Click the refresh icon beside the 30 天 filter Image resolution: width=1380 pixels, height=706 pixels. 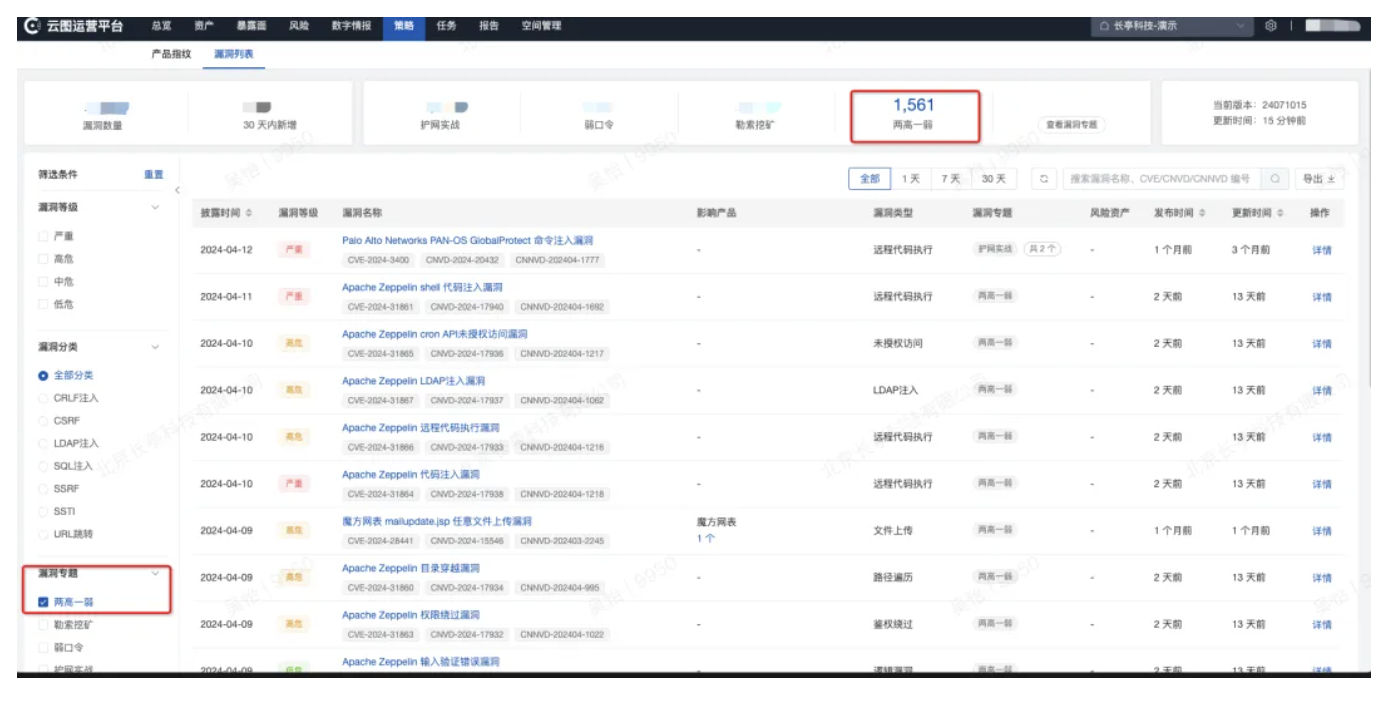point(1043,179)
